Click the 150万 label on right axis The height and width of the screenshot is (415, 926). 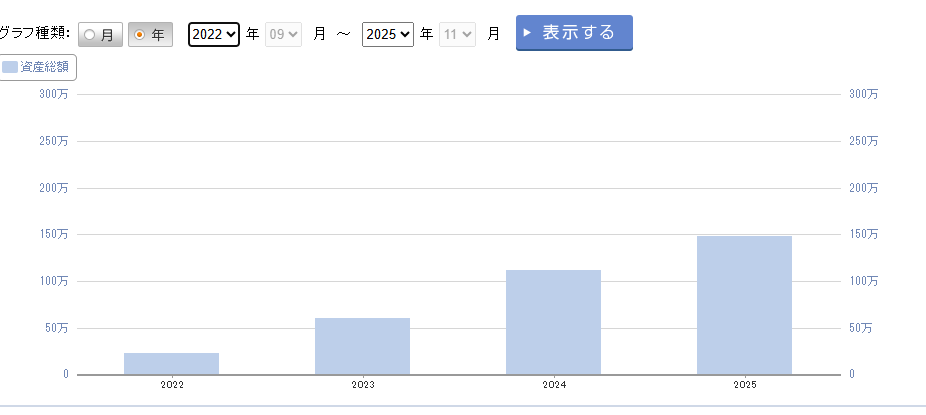(x=863, y=234)
